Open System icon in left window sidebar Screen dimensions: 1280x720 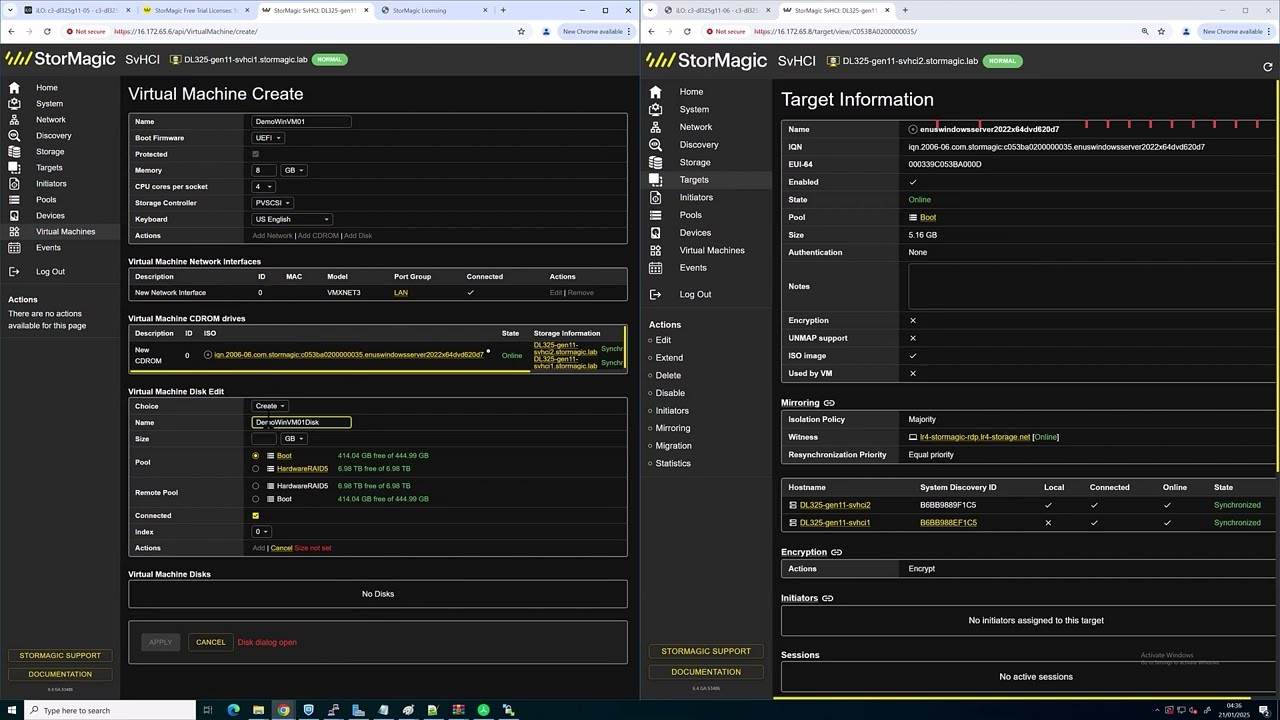tap(14, 104)
